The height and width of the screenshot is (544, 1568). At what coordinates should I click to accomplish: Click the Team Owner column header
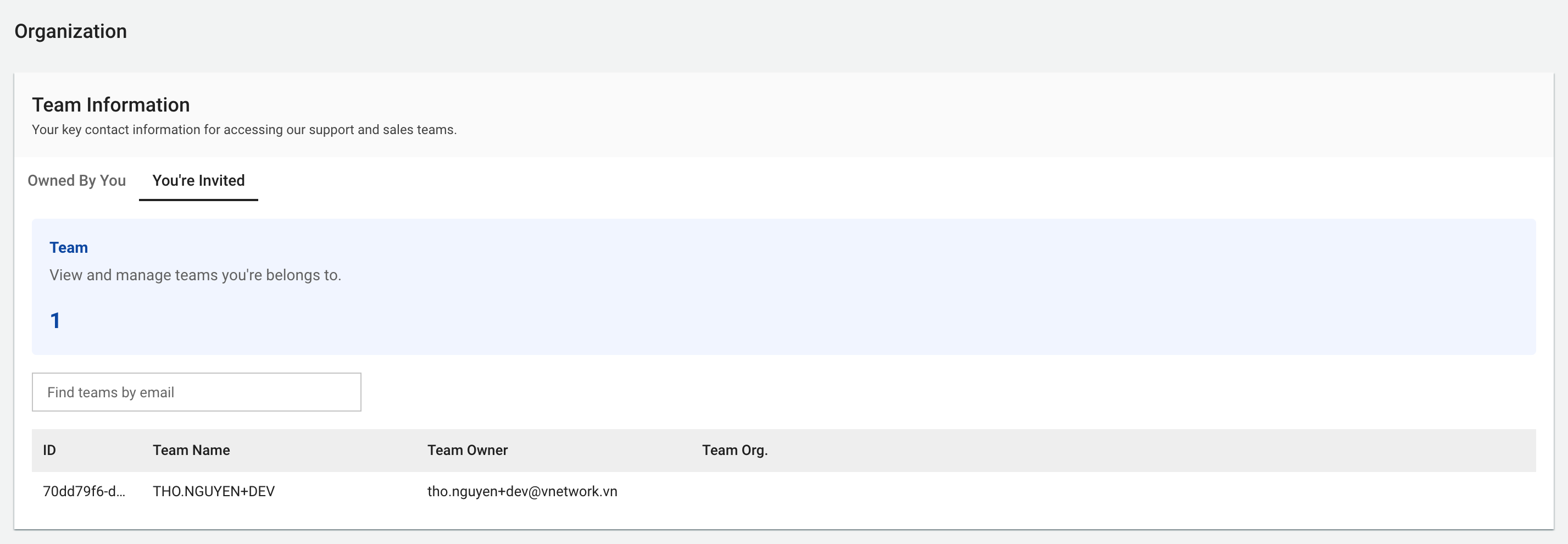coord(468,450)
